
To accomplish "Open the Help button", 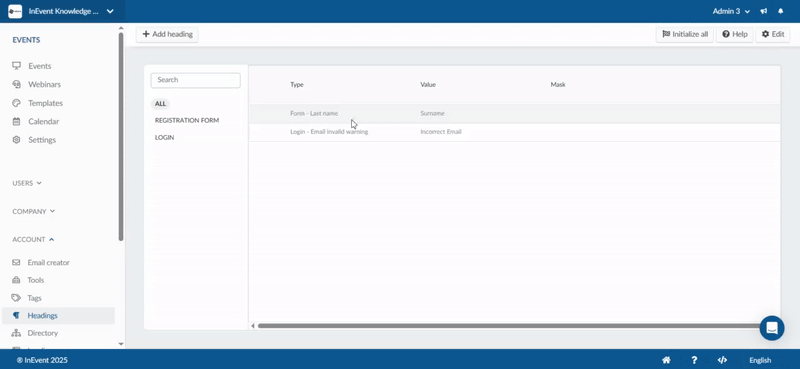I will click(x=735, y=34).
